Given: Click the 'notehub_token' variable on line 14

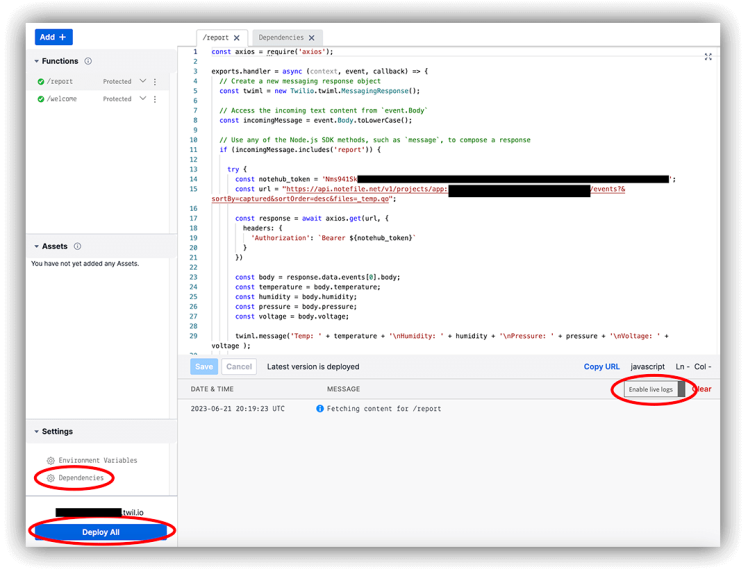Looking at the screenshot, I should 284,179.
